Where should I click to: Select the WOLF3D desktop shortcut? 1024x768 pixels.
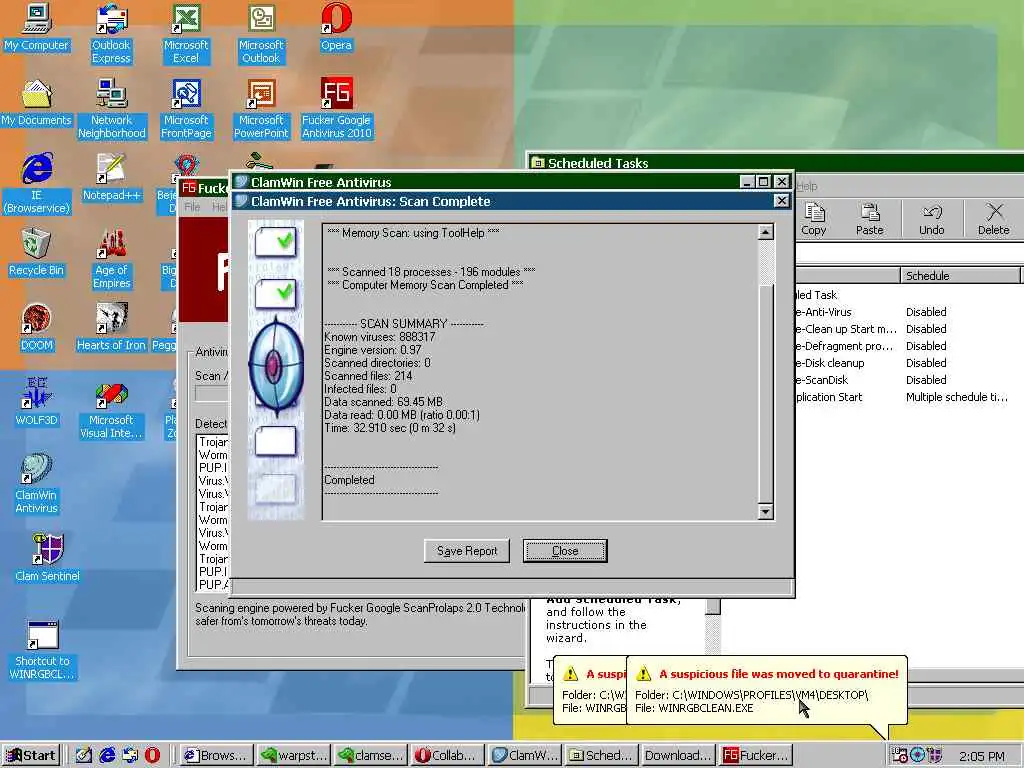pyautogui.click(x=37, y=403)
